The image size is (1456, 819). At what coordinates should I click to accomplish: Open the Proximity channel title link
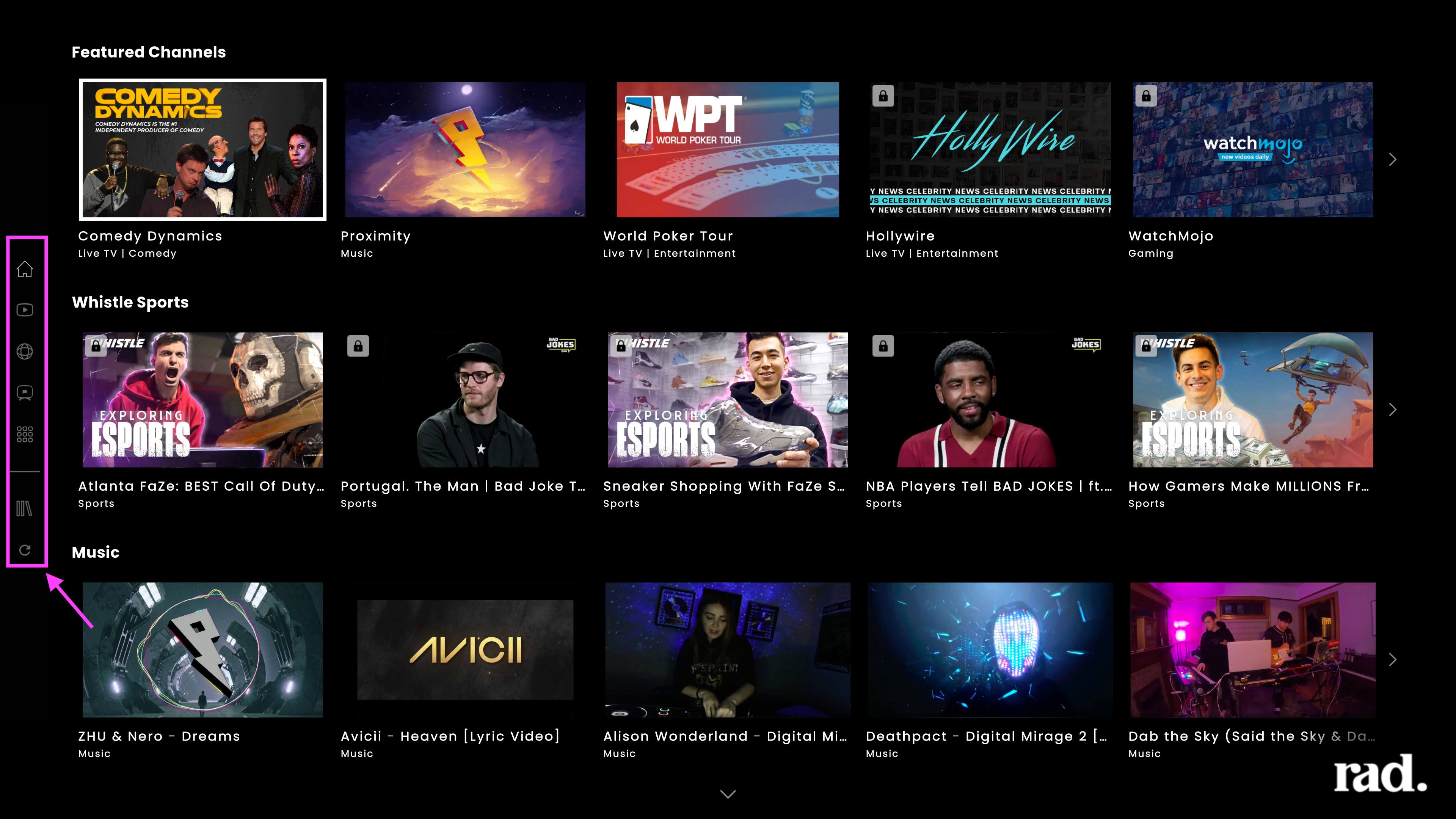[375, 236]
